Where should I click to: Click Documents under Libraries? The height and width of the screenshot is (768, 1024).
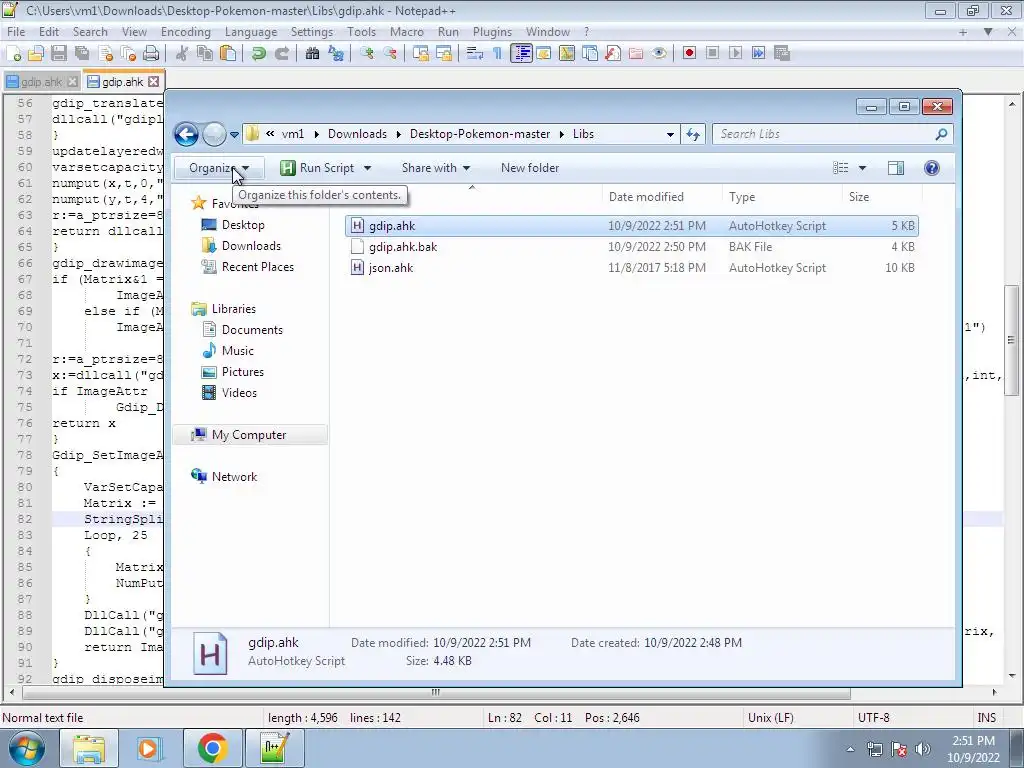tap(252, 330)
